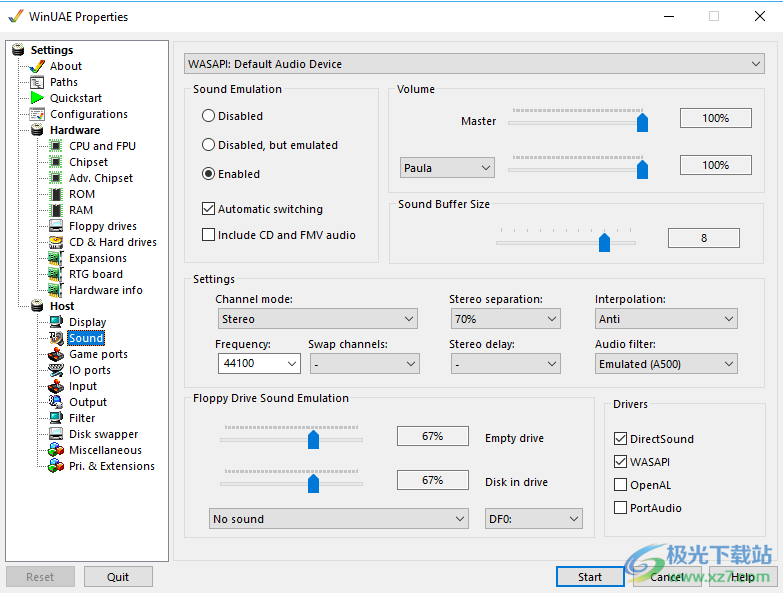Click the Expansions board icon
Image resolution: width=783 pixels, height=593 pixels.
pyautogui.click(x=55, y=258)
